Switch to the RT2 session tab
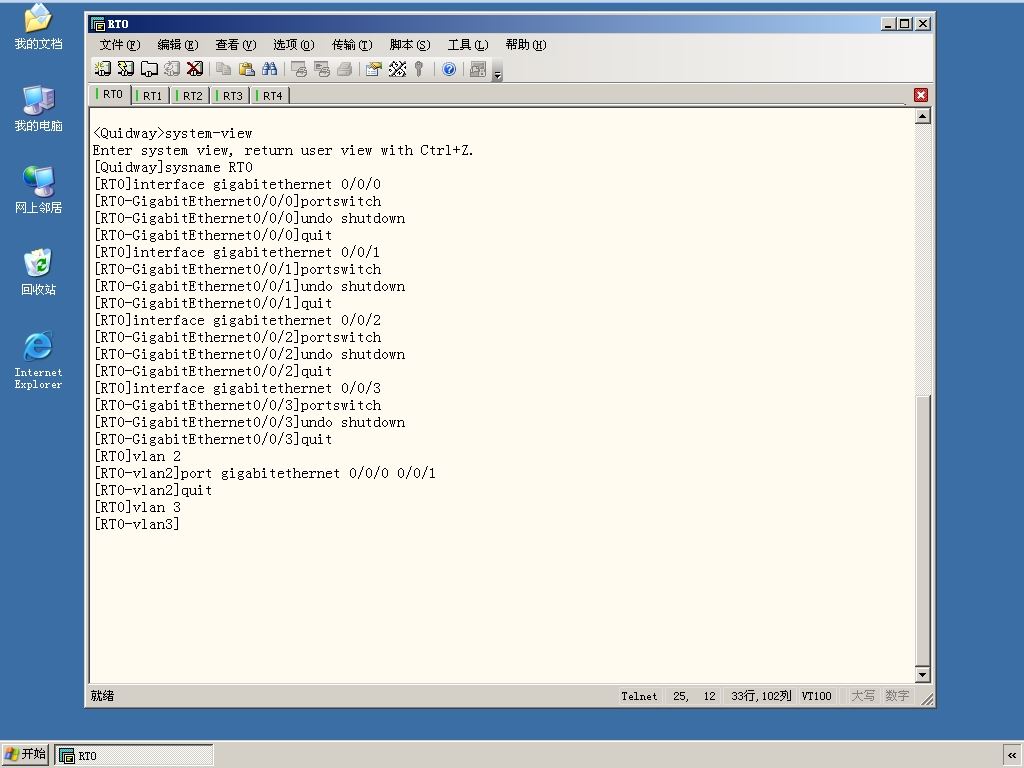The image size is (1024, 768). point(190,95)
